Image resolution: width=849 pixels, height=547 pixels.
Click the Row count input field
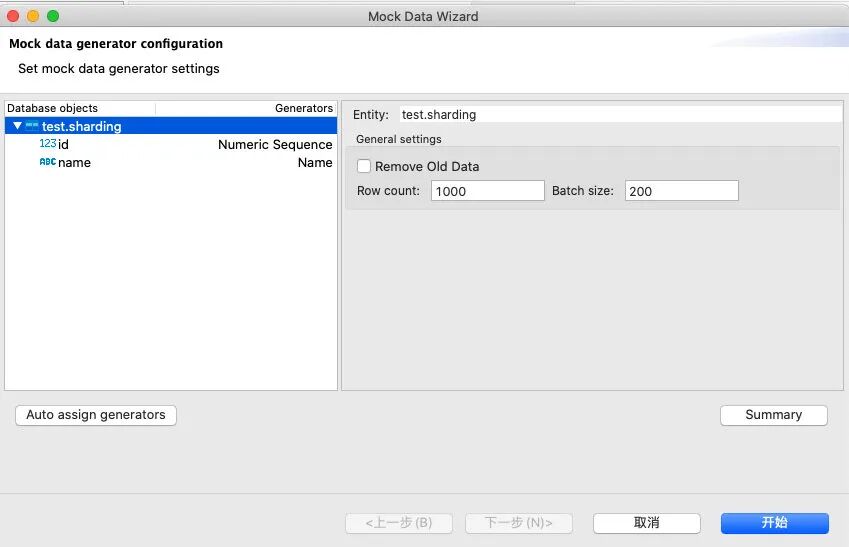(x=487, y=191)
